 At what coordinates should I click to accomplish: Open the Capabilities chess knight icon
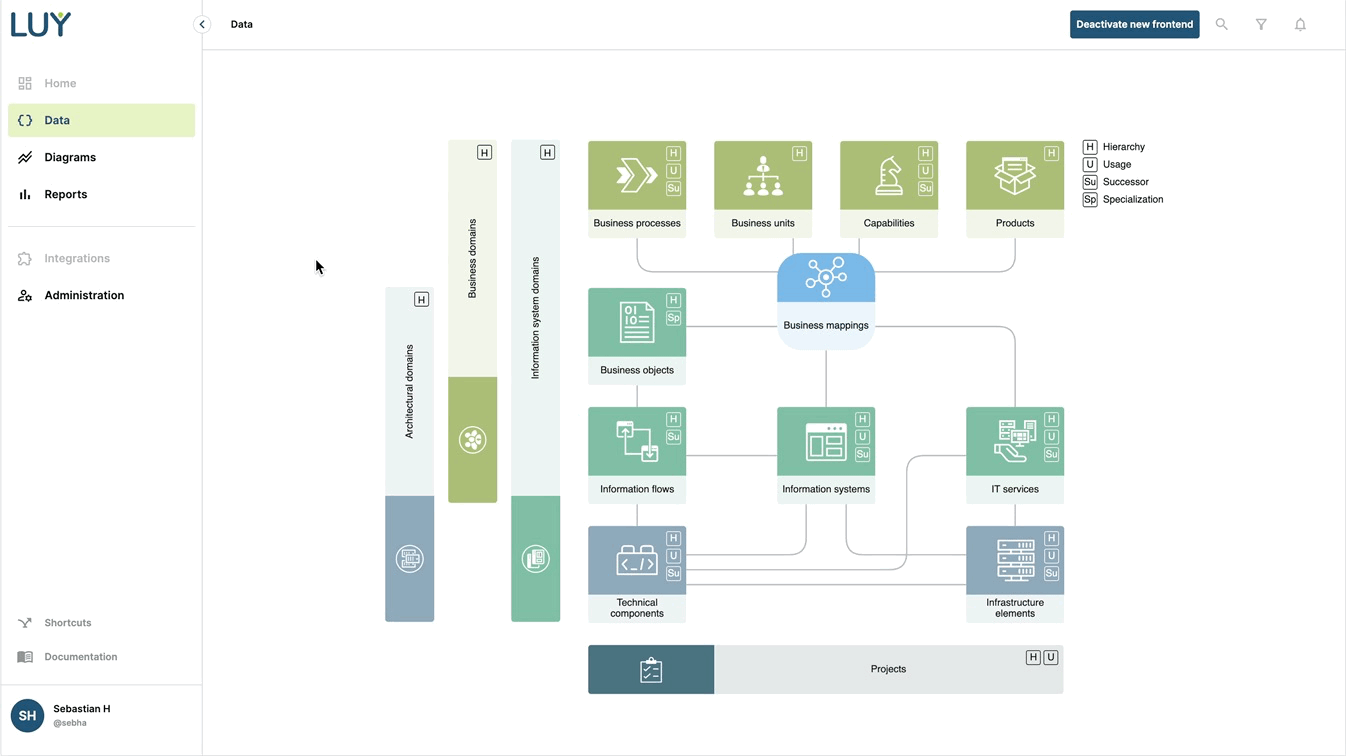click(888, 176)
